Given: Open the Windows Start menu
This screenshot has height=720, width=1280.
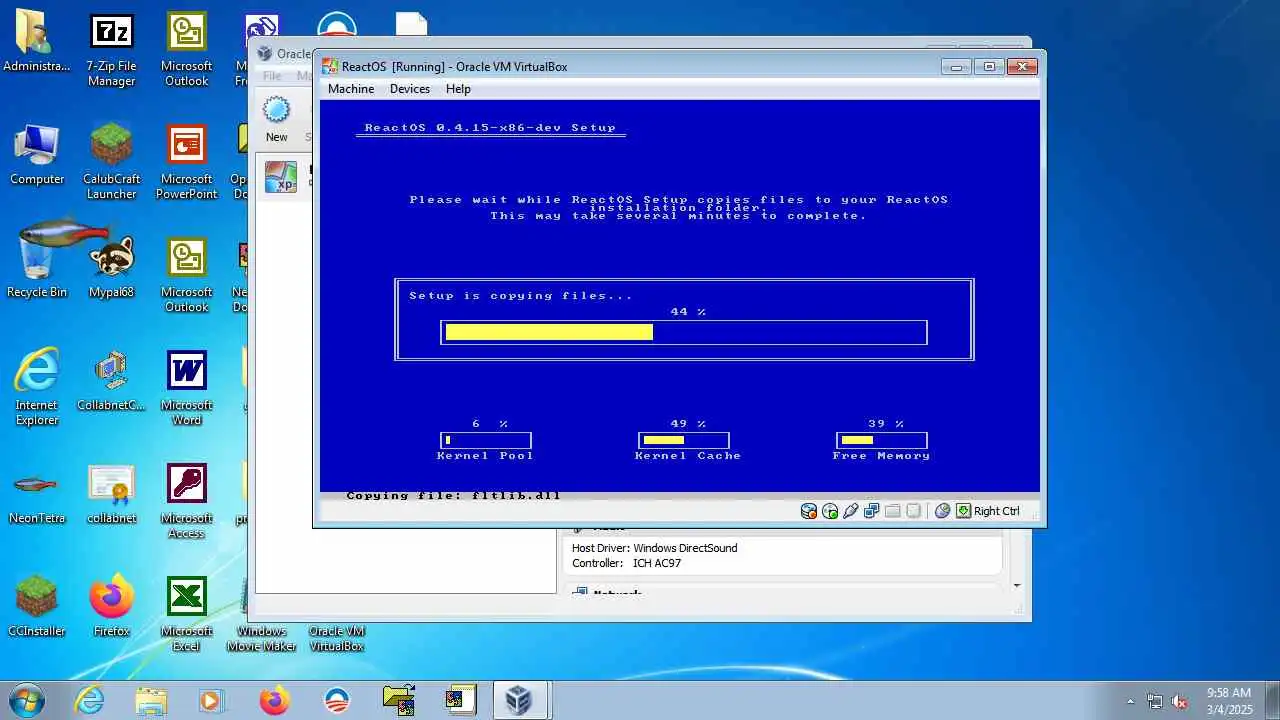Looking at the screenshot, I should [x=26, y=700].
